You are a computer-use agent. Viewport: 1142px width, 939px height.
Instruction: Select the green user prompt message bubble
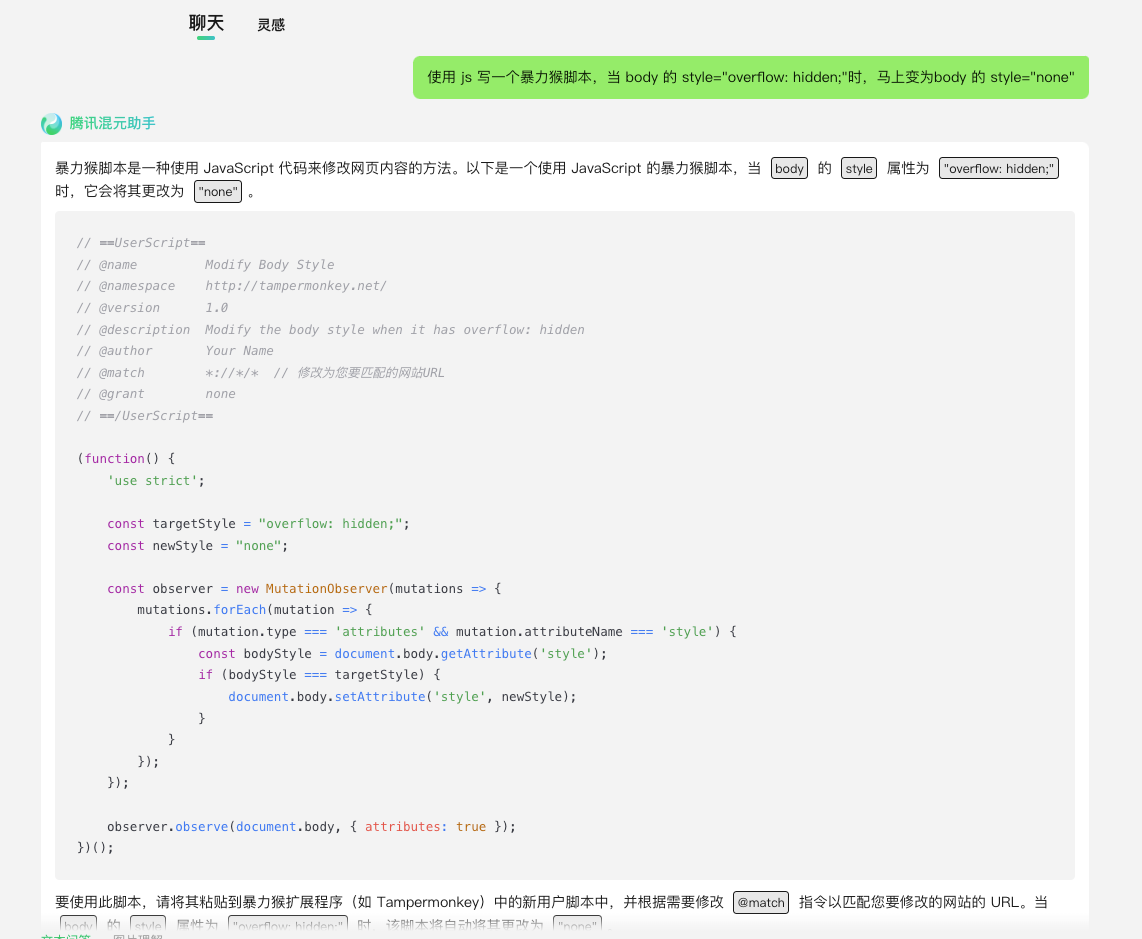pos(750,77)
